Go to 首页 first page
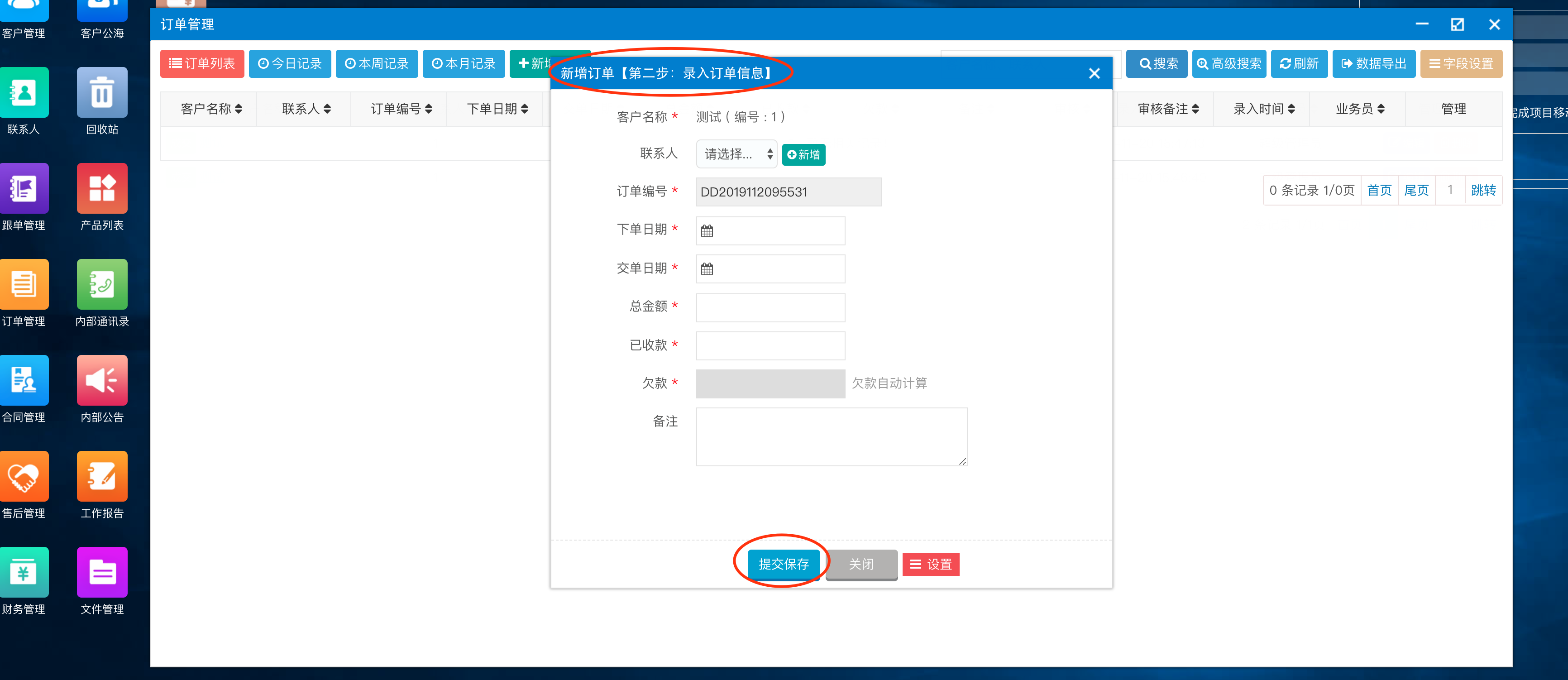Viewport: 1568px width, 680px height. 1379,191
